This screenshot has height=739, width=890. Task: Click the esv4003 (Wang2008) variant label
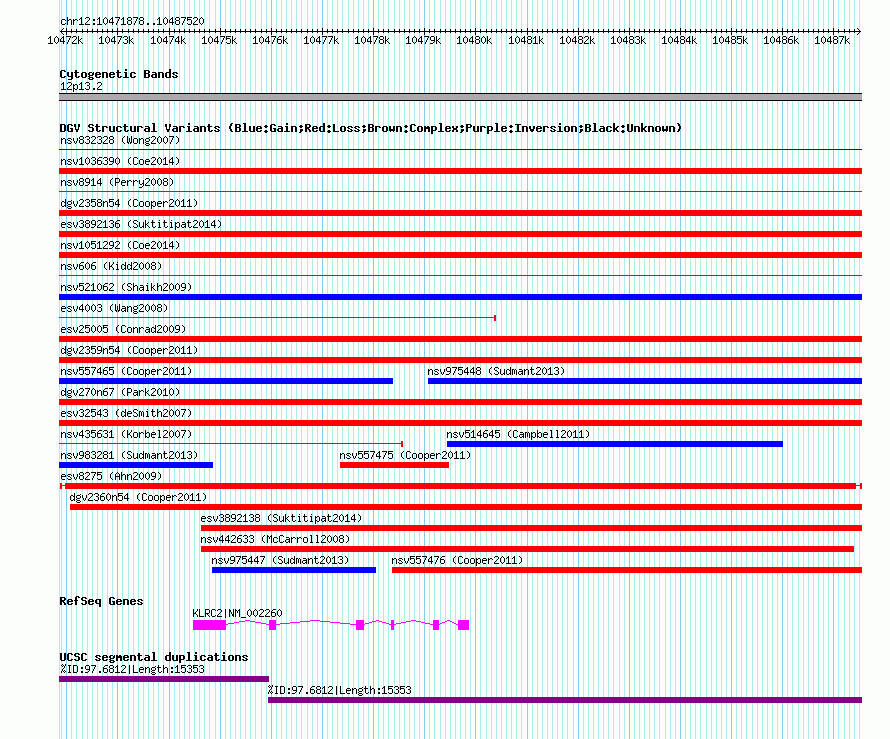[x=114, y=308]
